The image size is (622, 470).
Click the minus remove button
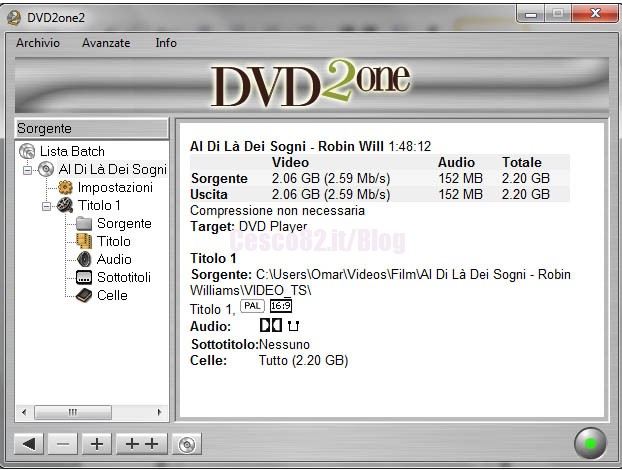pos(63,444)
